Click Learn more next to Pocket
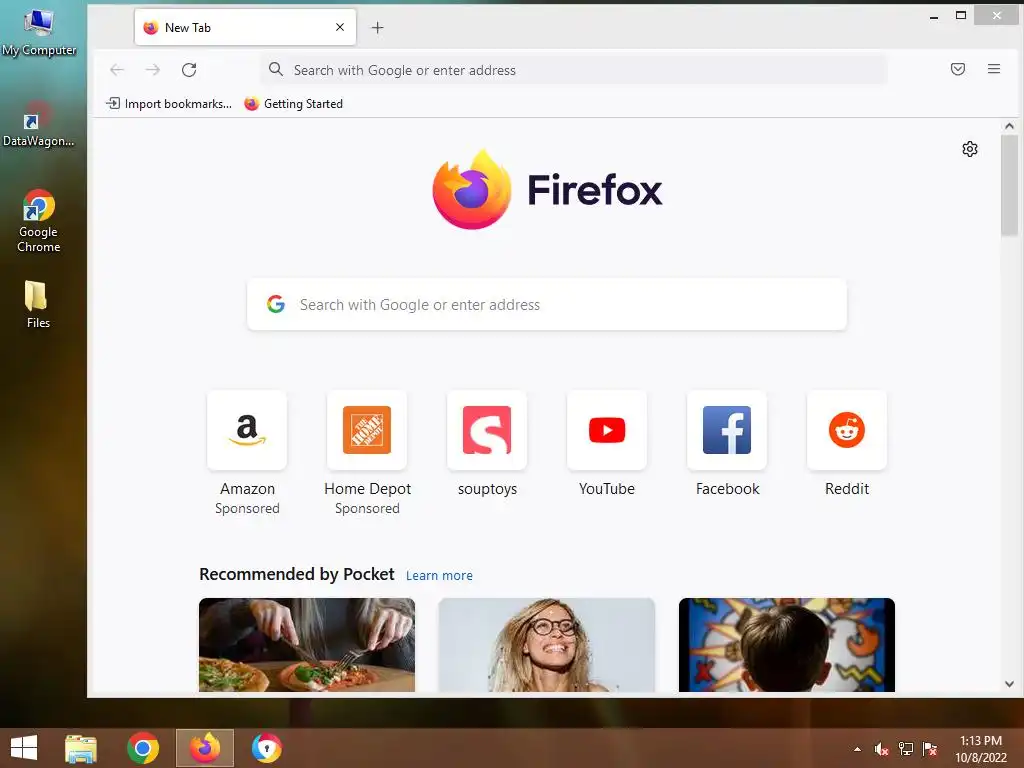 (x=439, y=575)
